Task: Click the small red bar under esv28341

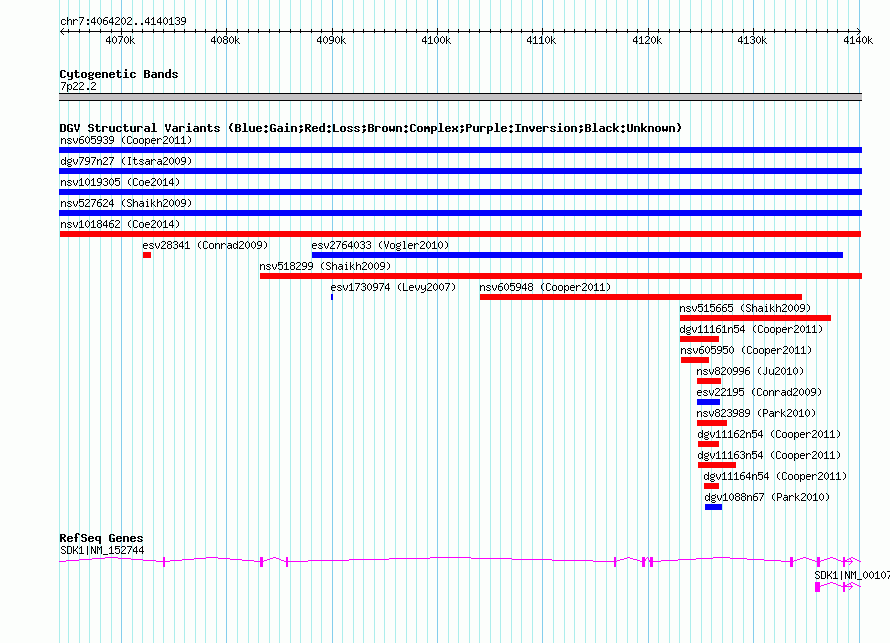Action: point(147,255)
